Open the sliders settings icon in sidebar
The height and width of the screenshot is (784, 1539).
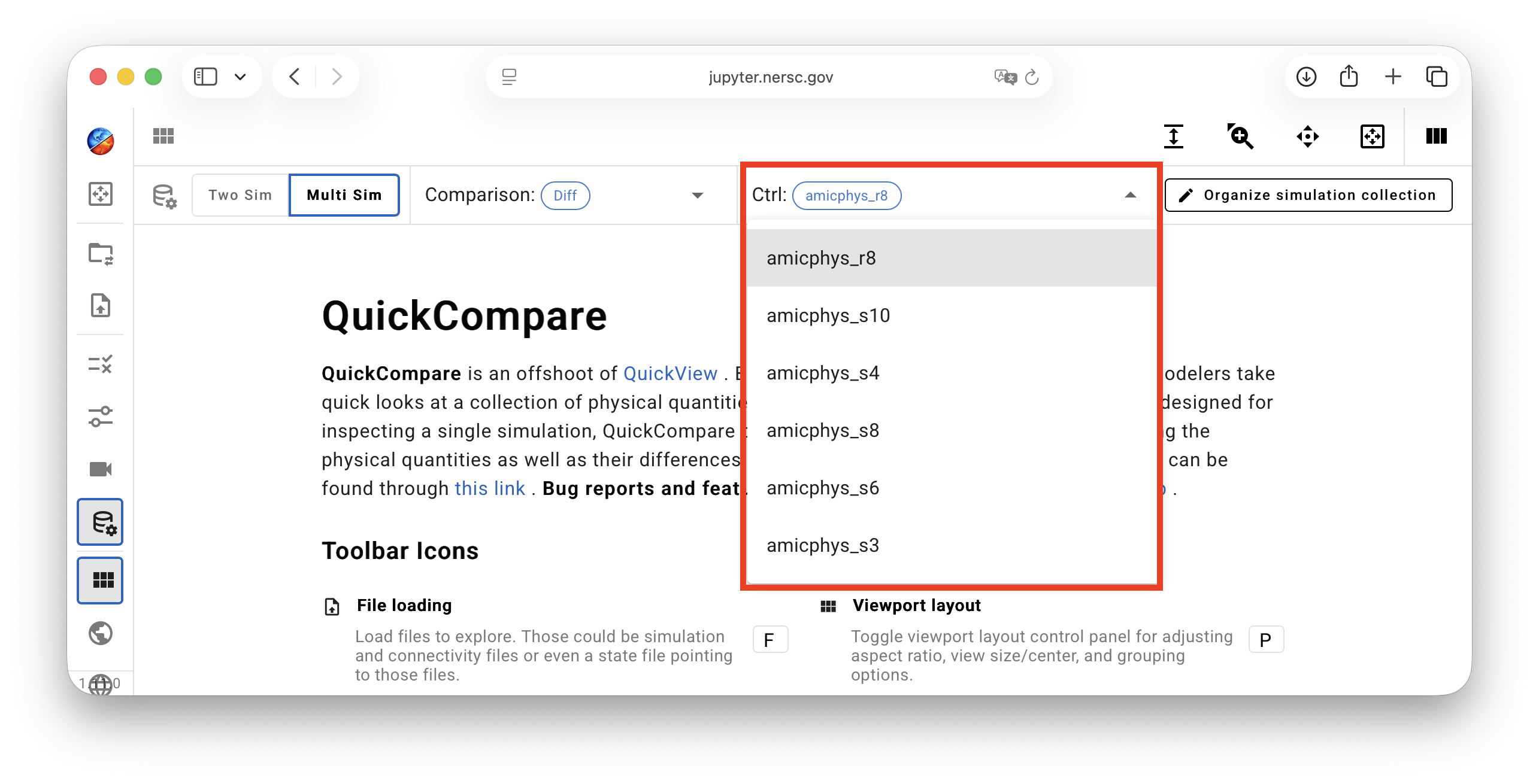point(100,417)
